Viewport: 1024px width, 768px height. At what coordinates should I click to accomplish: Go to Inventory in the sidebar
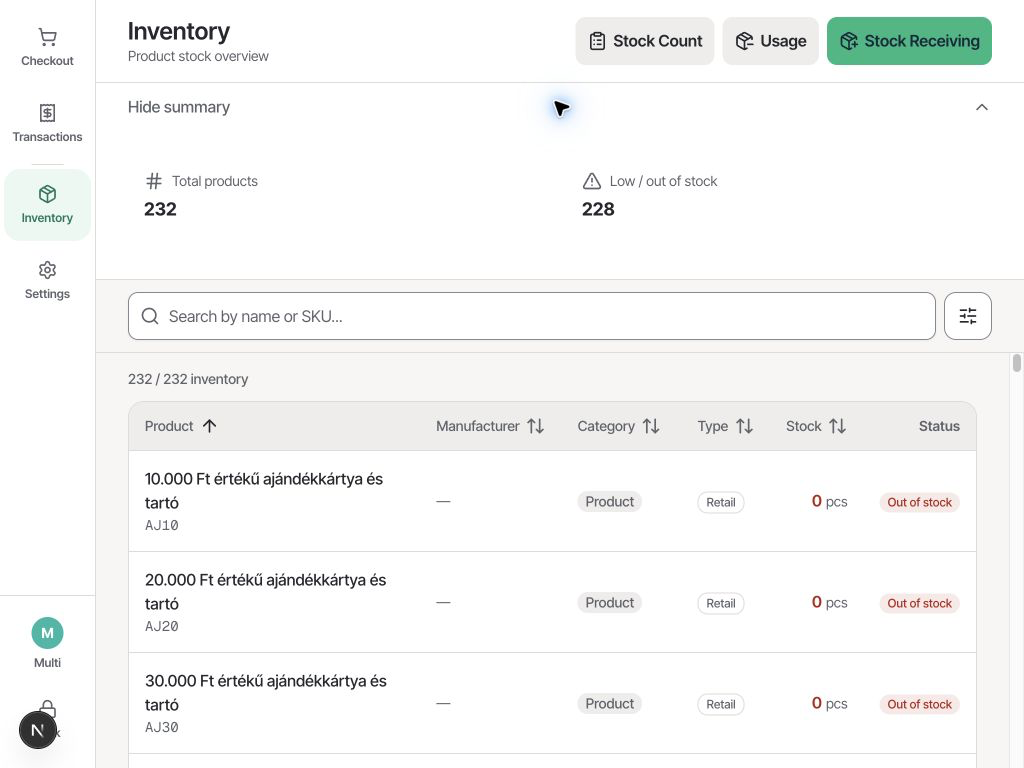(47, 205)
